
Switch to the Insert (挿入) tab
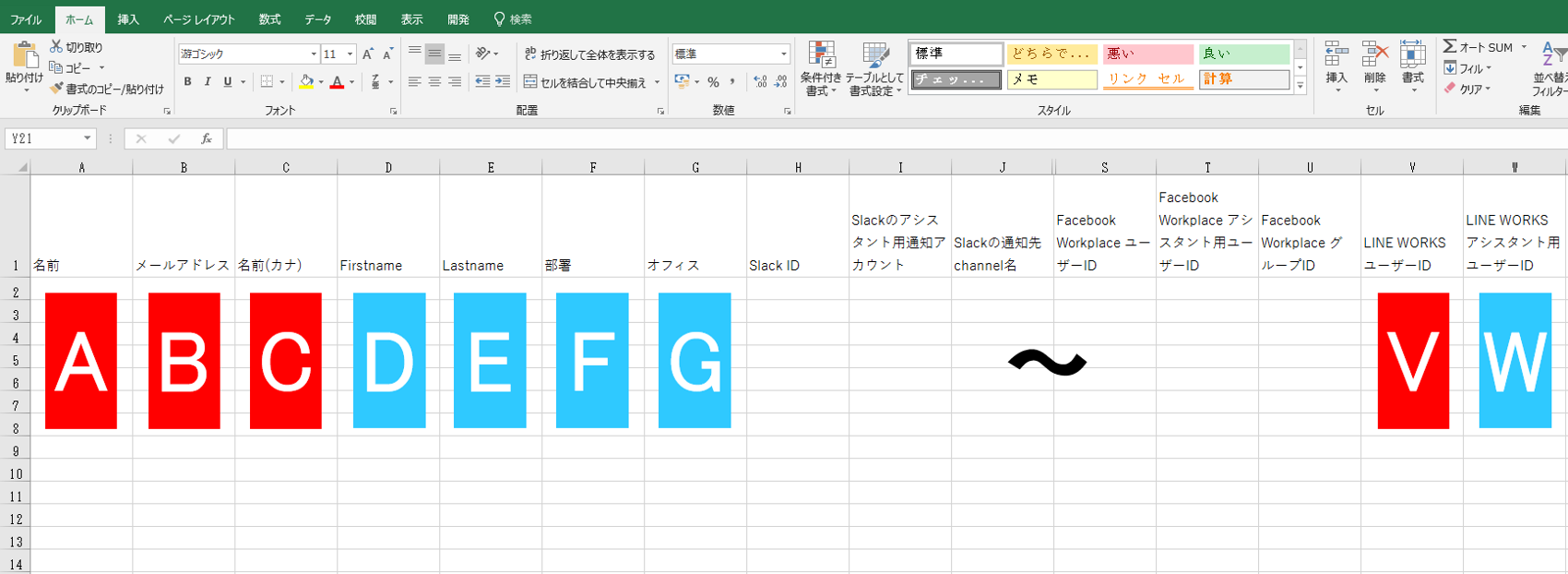128,19
